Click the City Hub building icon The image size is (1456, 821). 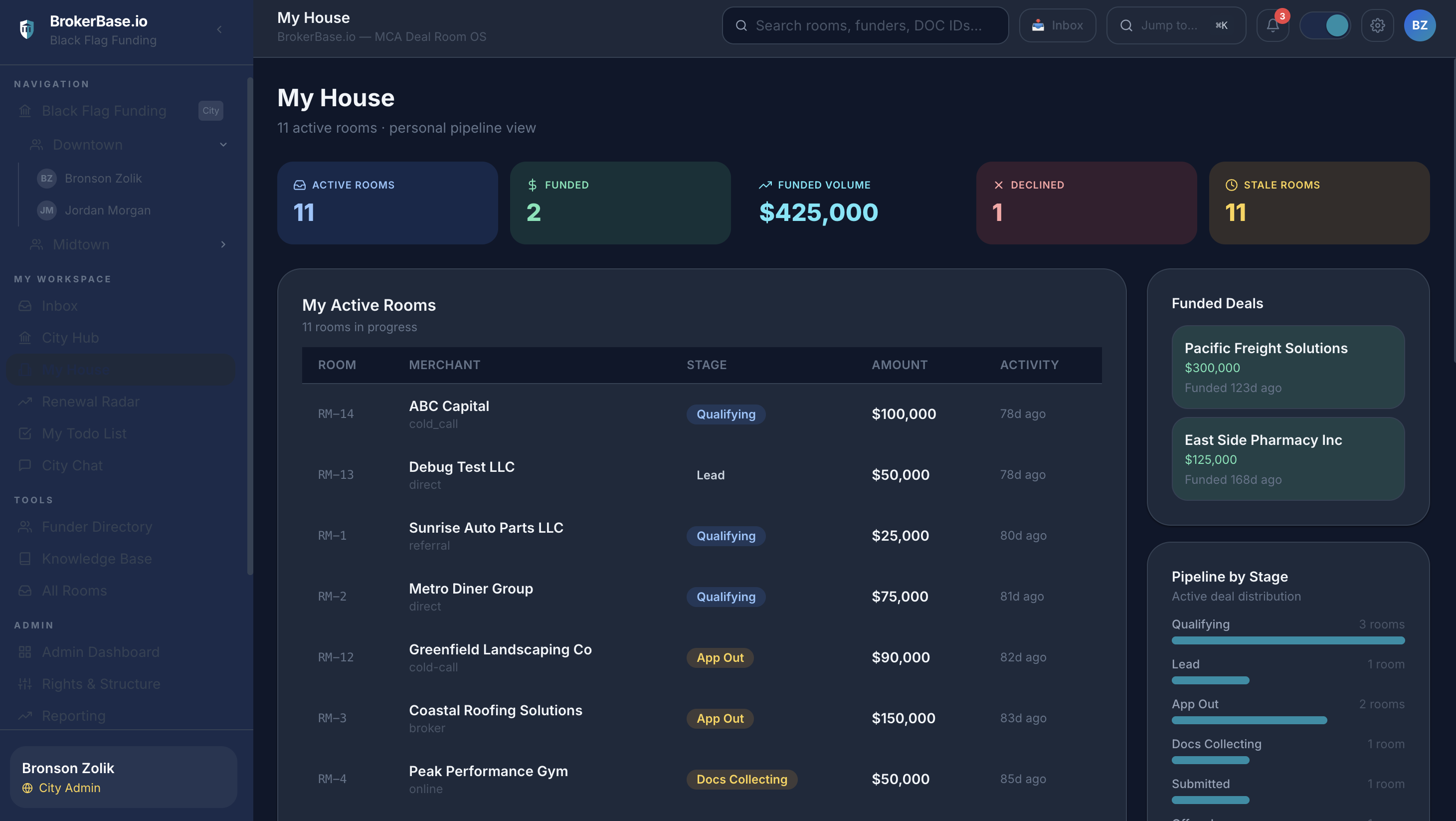pyautogui.click(x=25, y=338)
